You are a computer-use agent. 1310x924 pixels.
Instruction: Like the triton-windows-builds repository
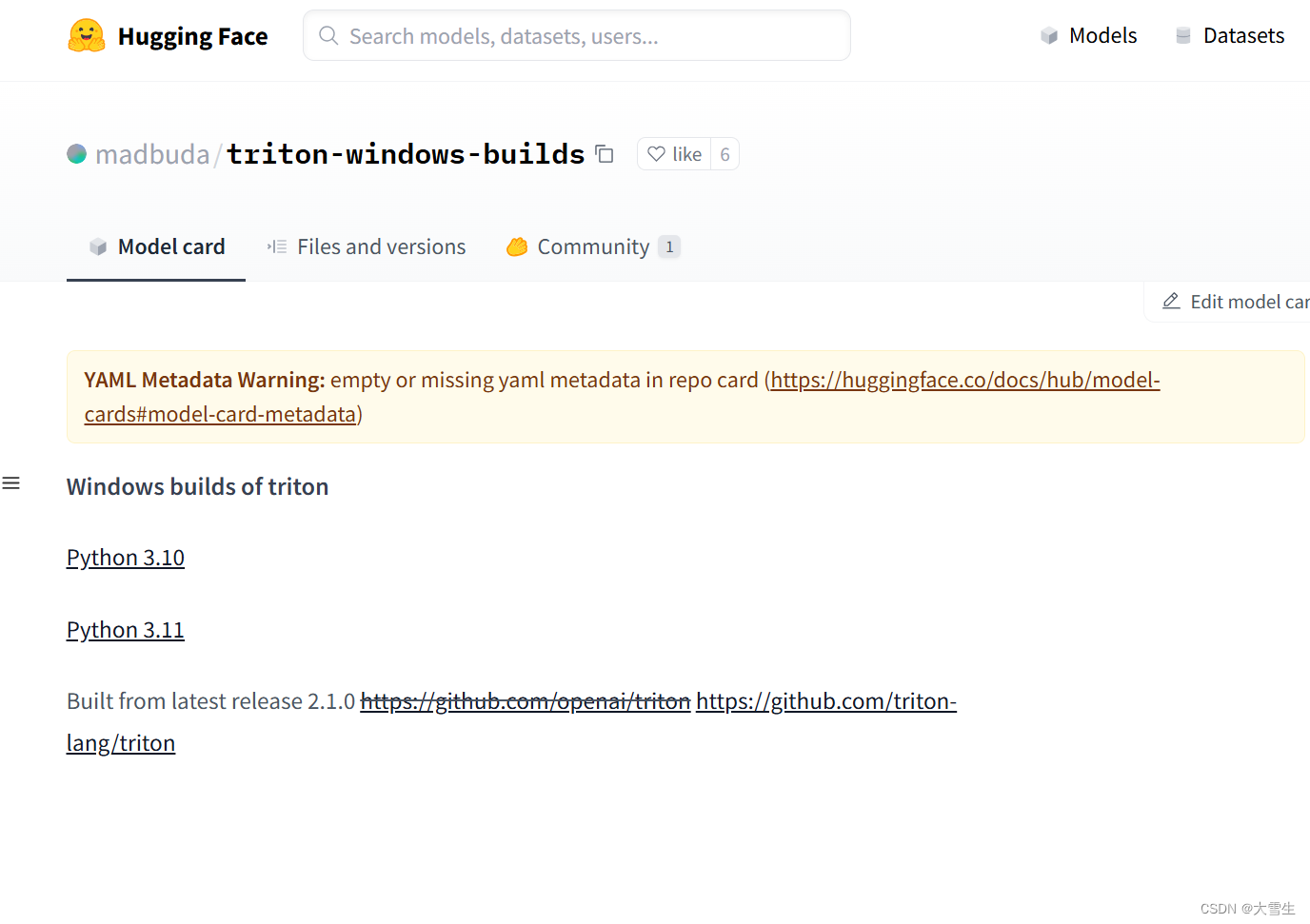(x=674, y=154)
